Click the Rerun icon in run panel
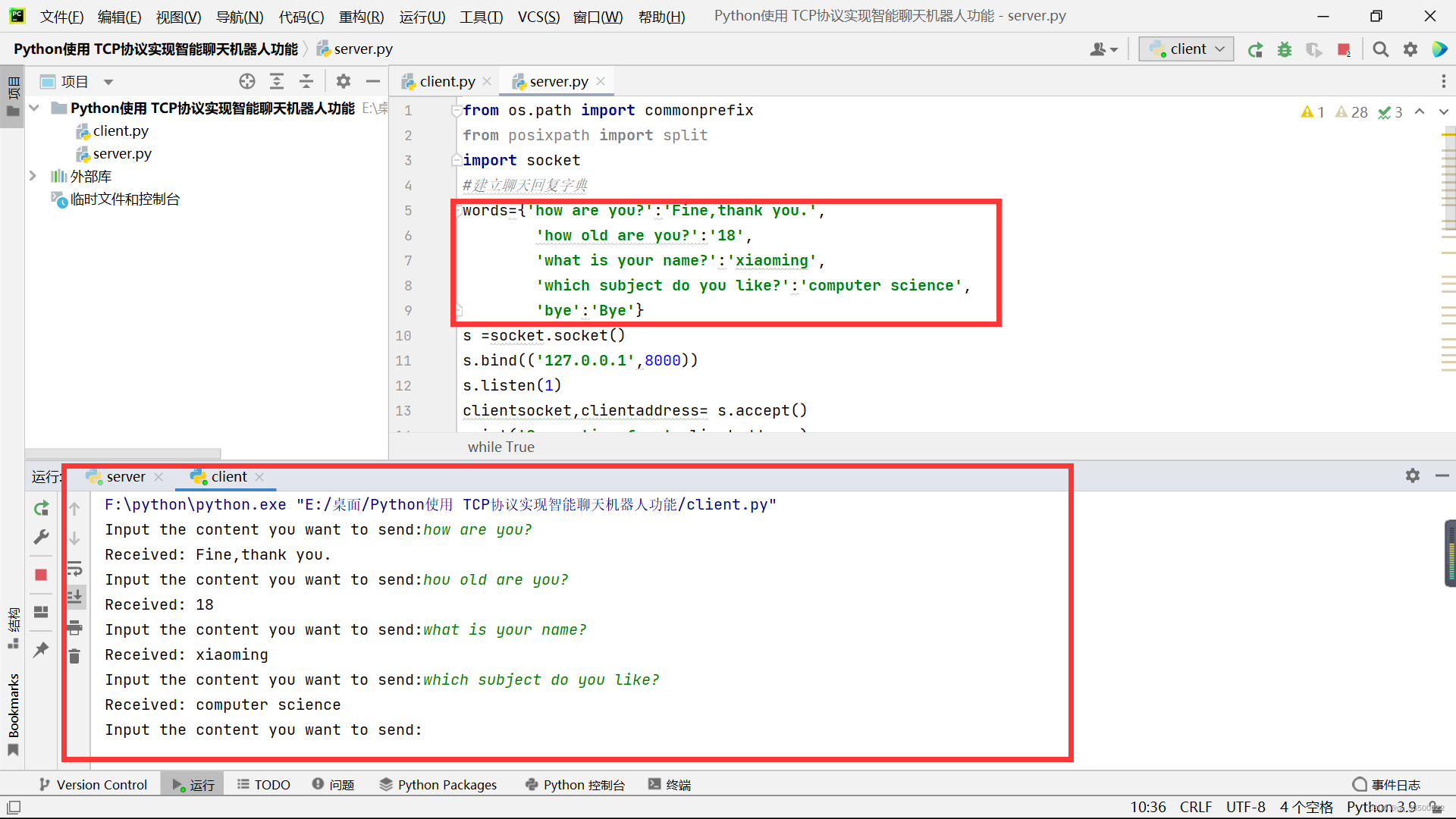Image resolution: width=1456 pixels, height=819 pixels. tap(42, 508)
